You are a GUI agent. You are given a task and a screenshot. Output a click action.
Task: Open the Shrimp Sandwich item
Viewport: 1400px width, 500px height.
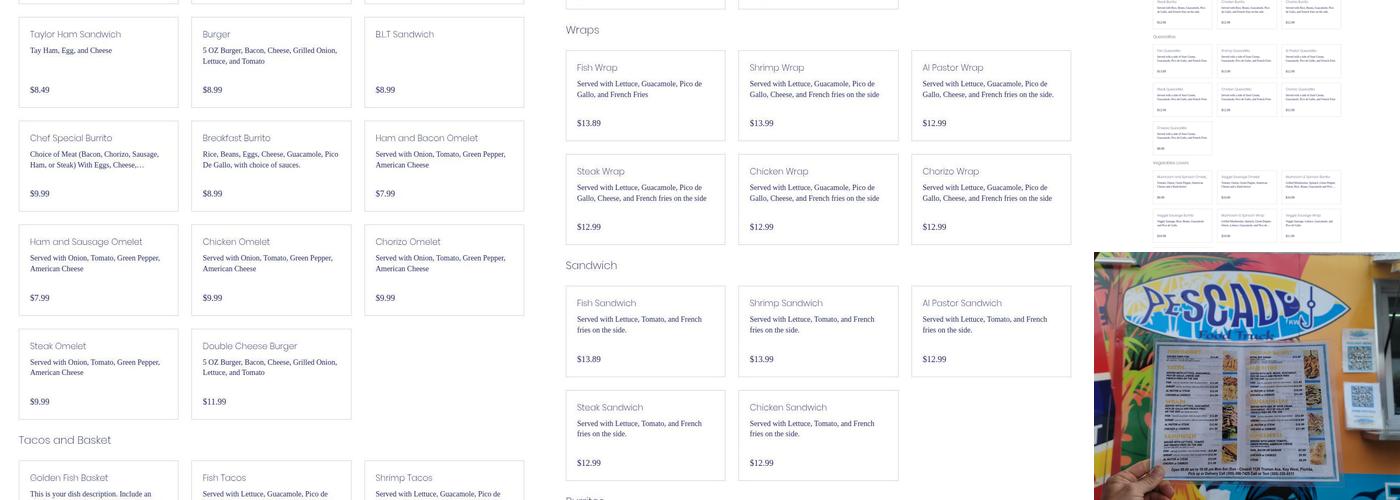818,331
